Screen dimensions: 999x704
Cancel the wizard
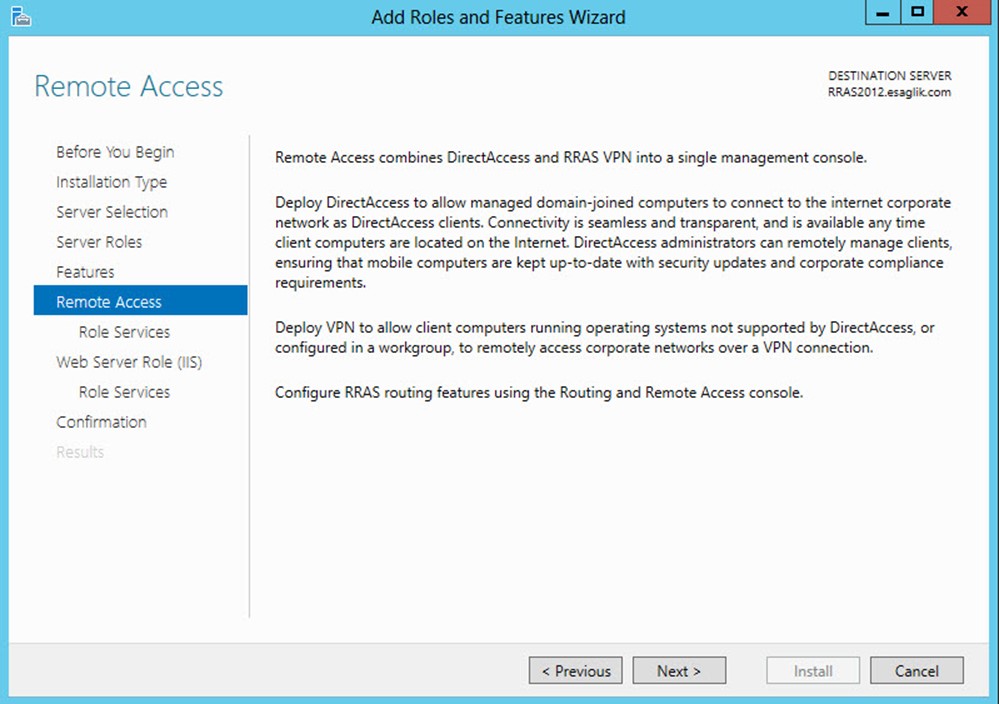point(917,671)
